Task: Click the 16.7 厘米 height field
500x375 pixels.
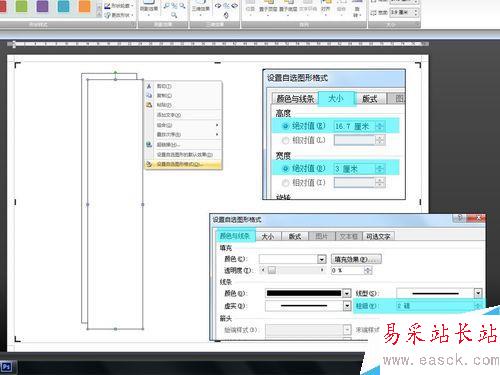Action: click(x=354, y=126)
